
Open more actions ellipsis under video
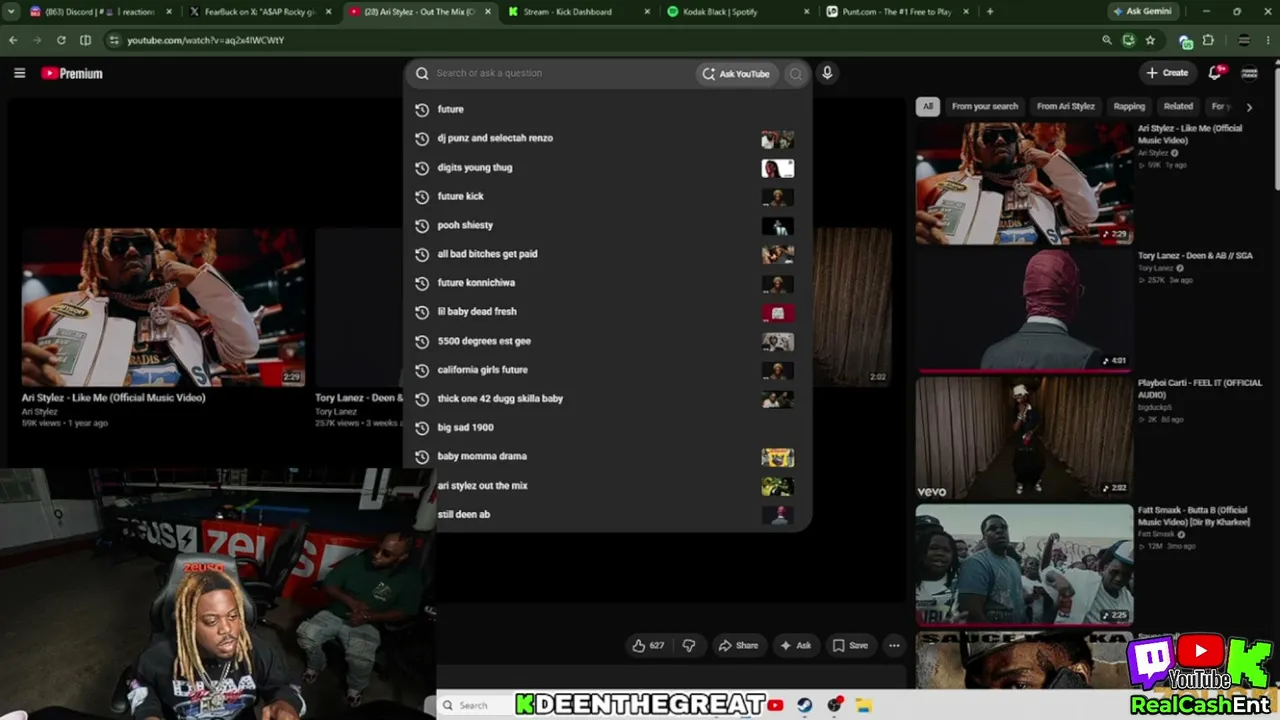(x=894, y=645)
